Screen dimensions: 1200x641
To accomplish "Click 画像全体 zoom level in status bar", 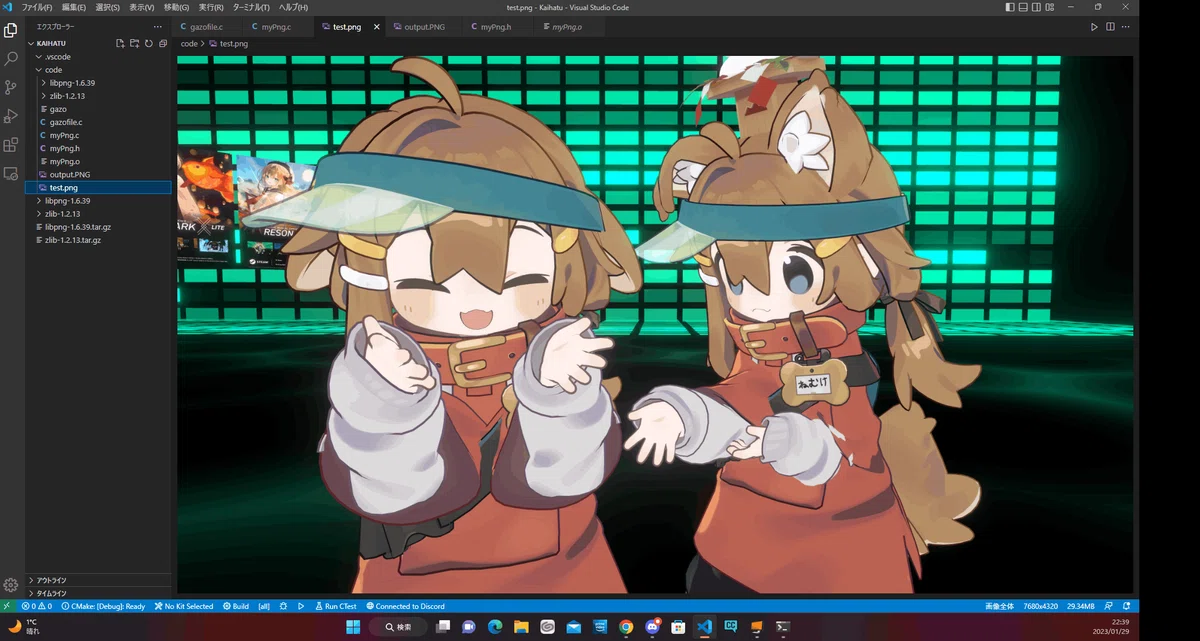I will coord(999,606).
